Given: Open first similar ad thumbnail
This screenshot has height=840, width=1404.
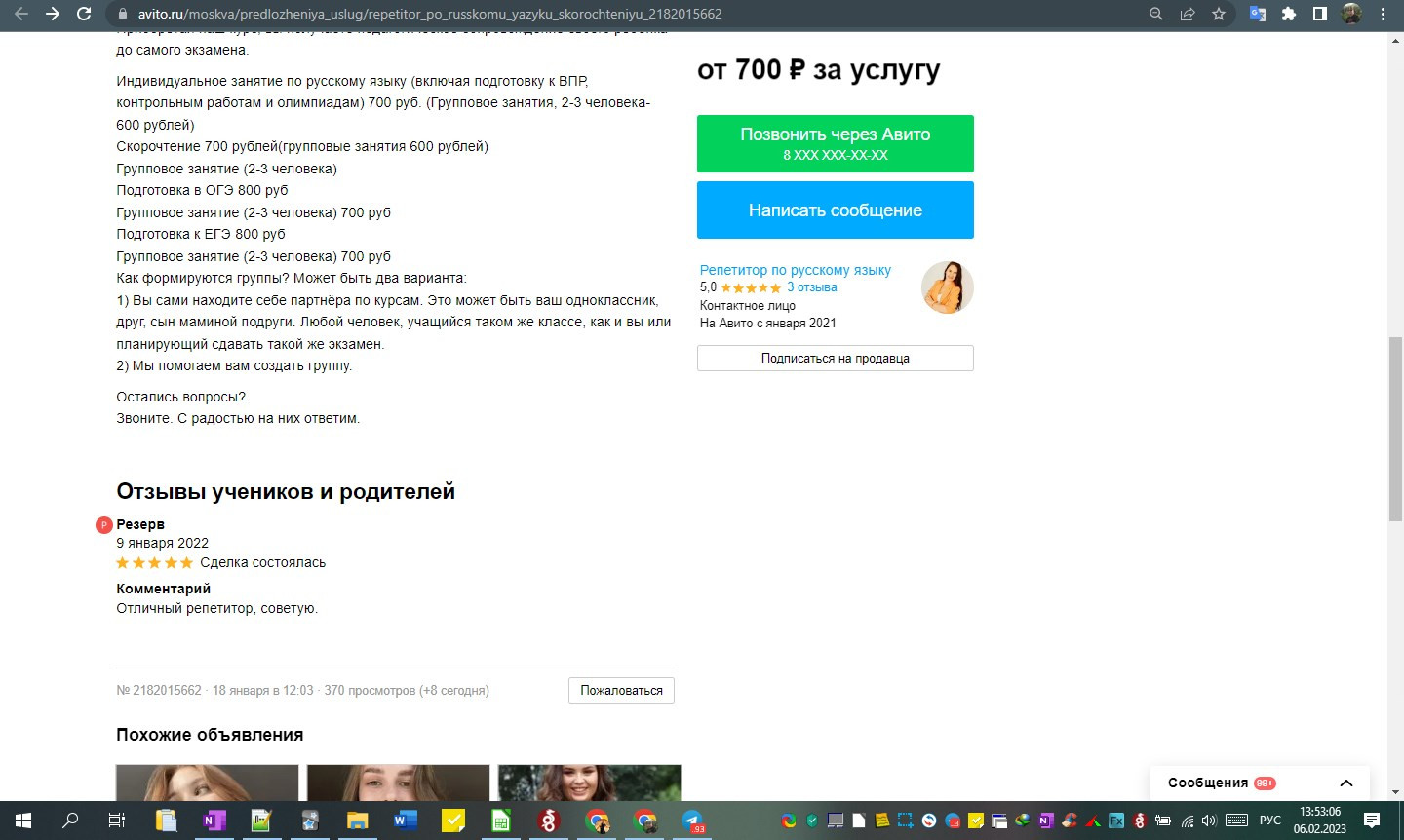Looking at the screenshot, I should [x=208, y=783].
